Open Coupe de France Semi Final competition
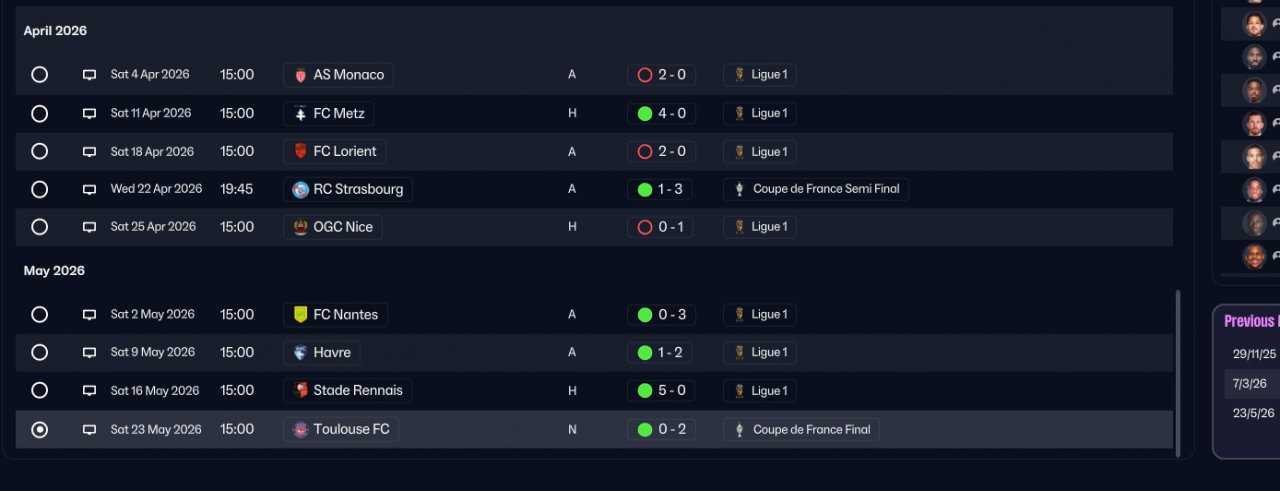 point(825,189)
